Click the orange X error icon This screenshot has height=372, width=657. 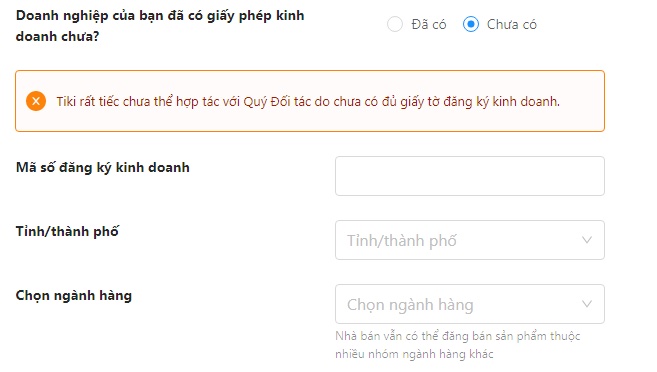(36, 101)
